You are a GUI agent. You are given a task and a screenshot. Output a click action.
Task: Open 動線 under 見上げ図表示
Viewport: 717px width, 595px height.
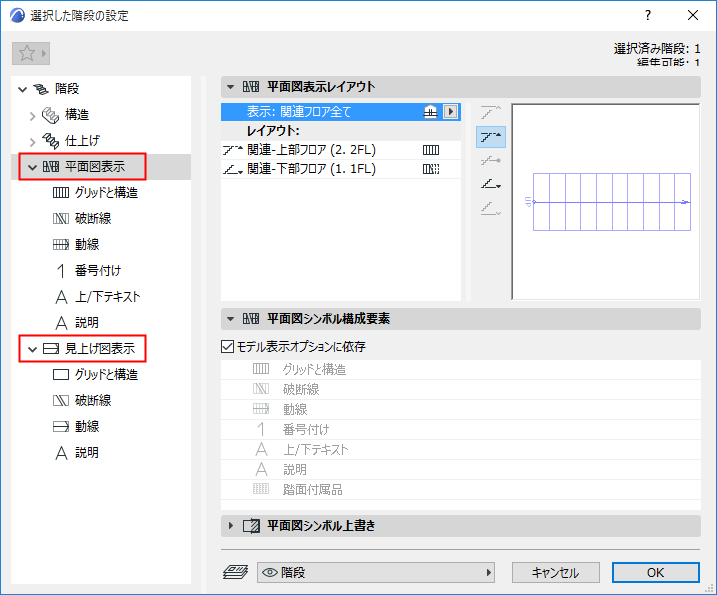coord(87,427)
